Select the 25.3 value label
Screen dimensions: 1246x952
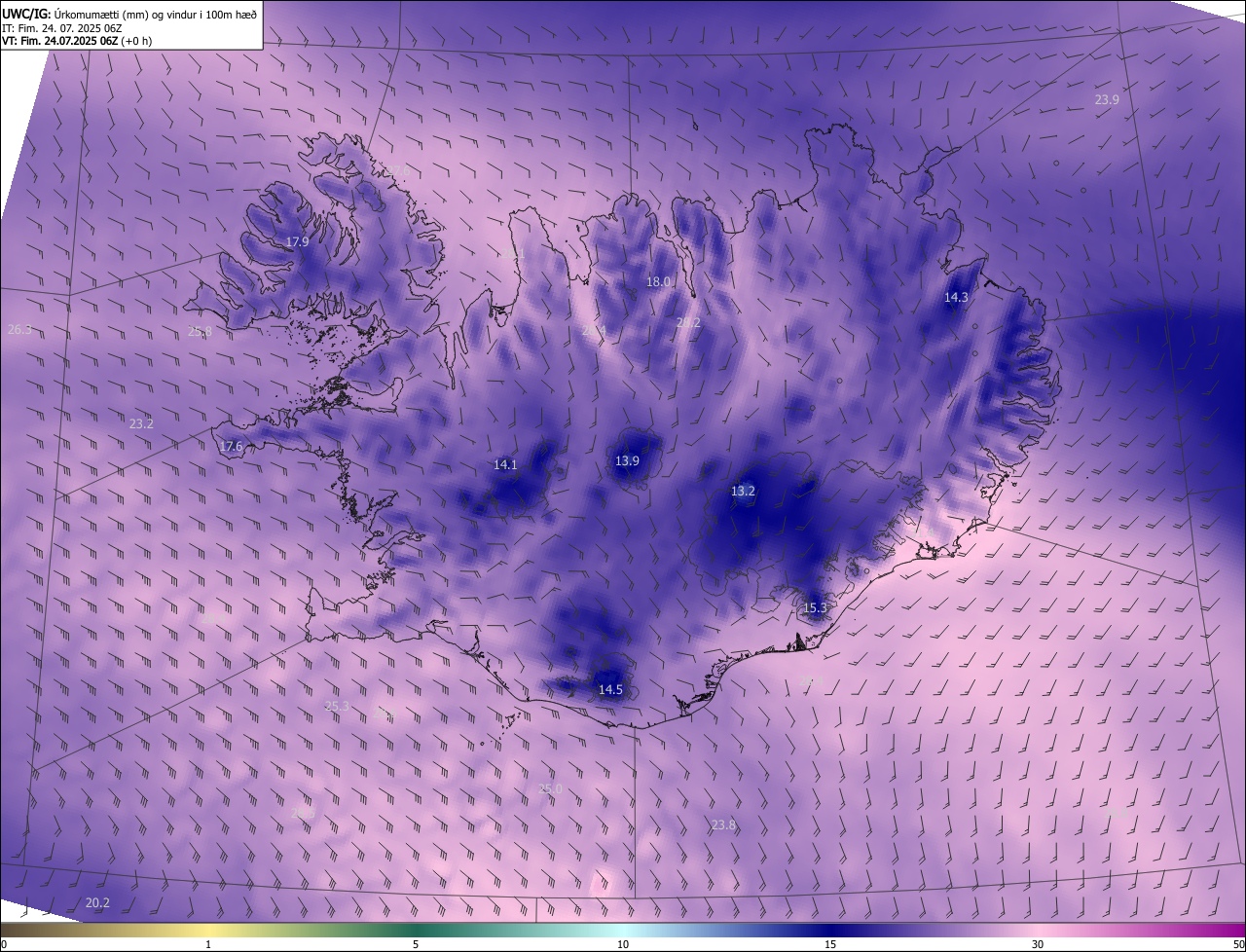coord(337,706)
